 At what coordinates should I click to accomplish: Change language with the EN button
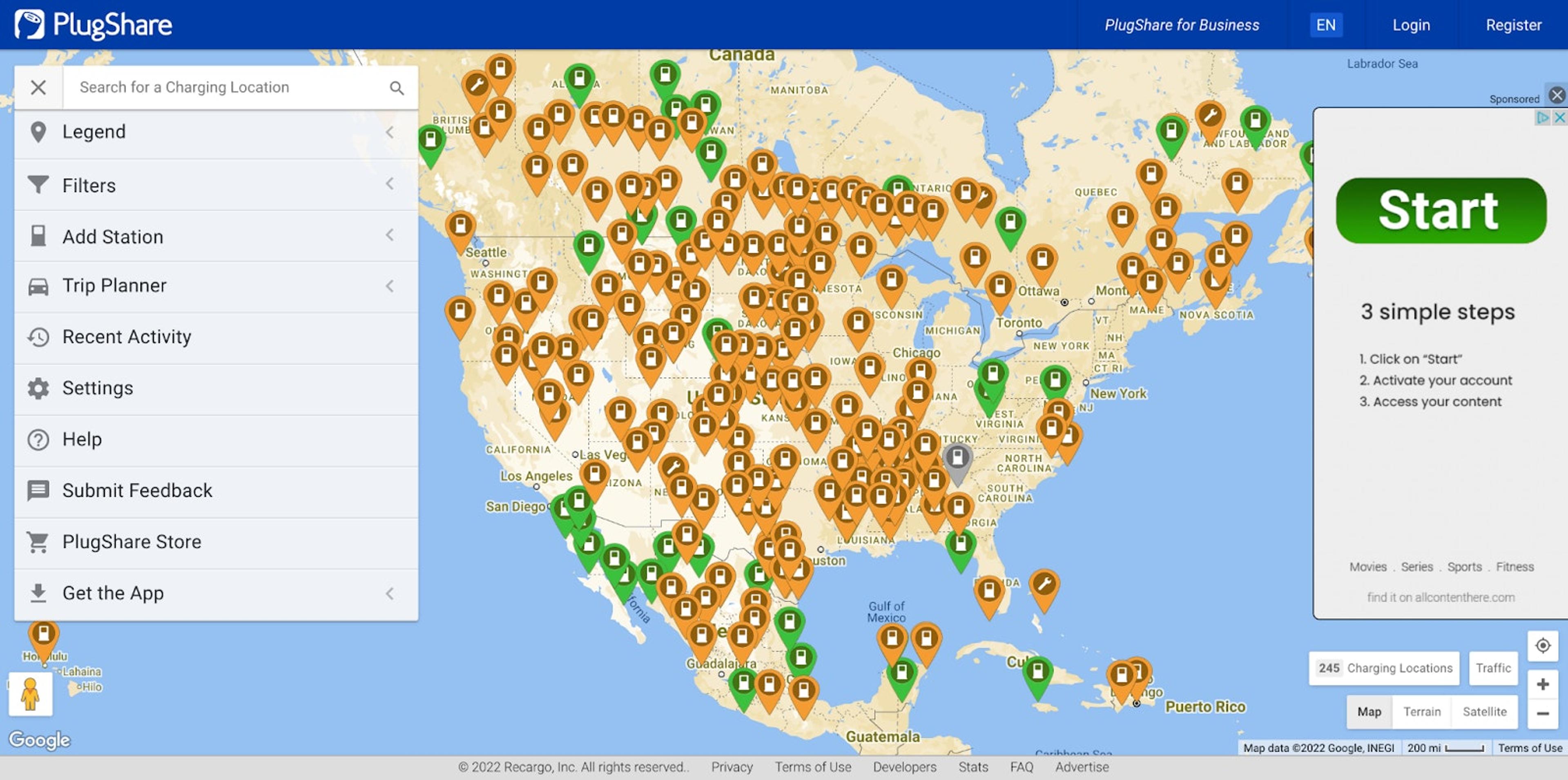point(1326,25)
